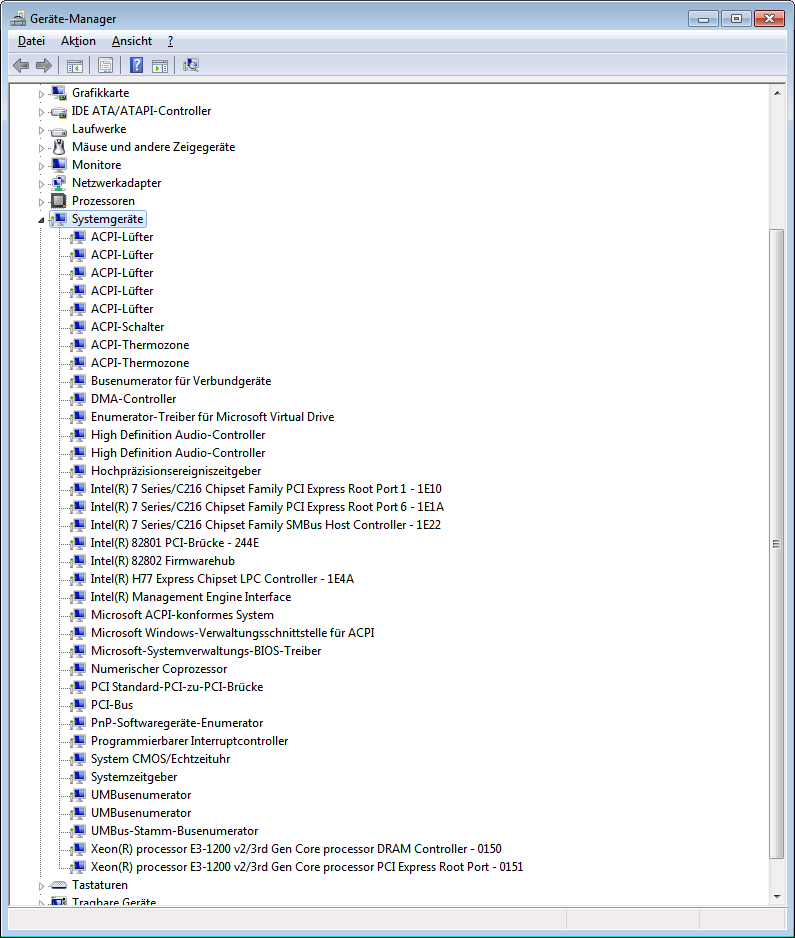Select PCI Standard-PCI-zu-PCI-Brücke
The image size is (795, 938).
point(177,687)
